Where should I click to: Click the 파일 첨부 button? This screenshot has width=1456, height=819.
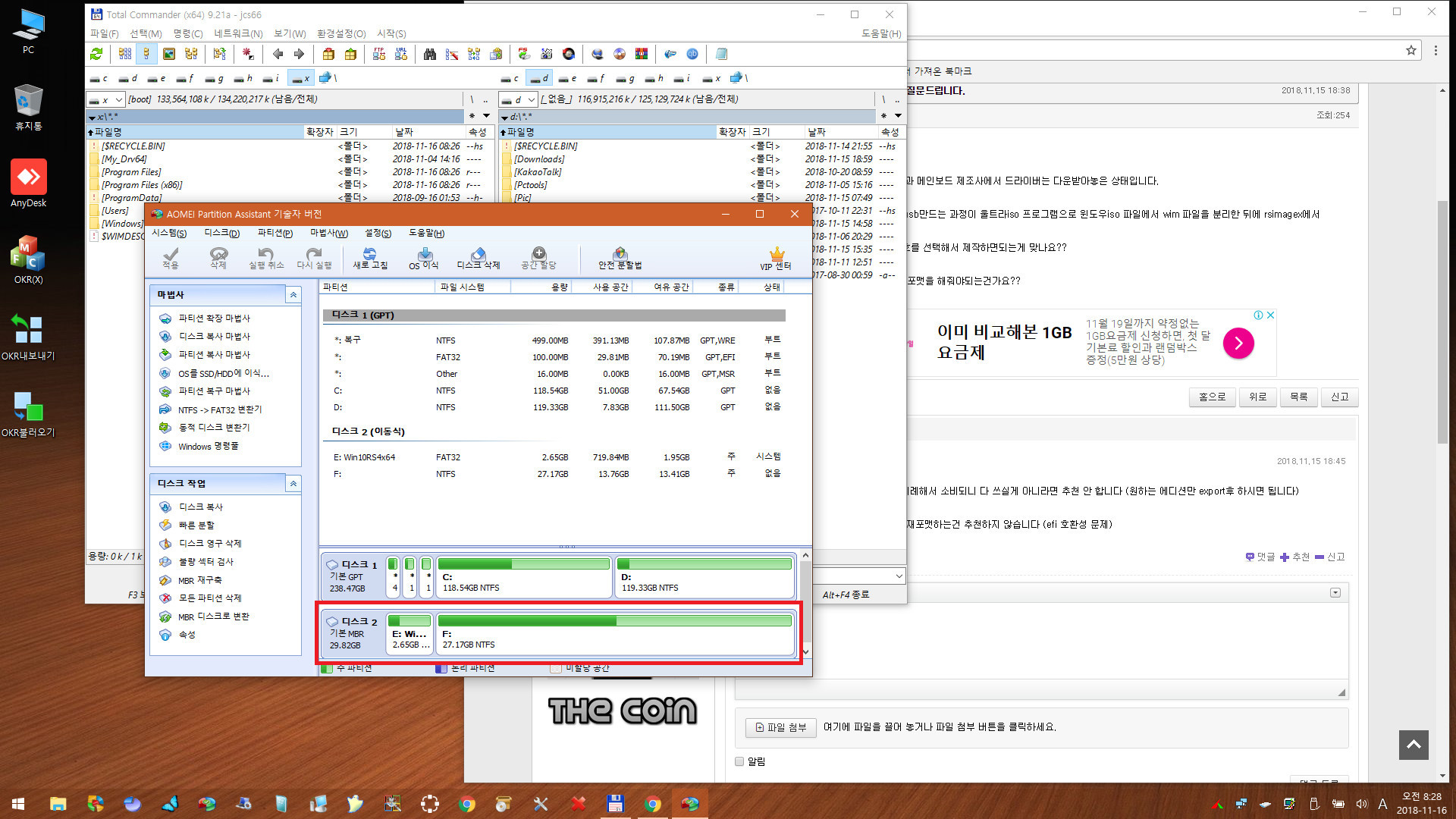coord(780,727)
